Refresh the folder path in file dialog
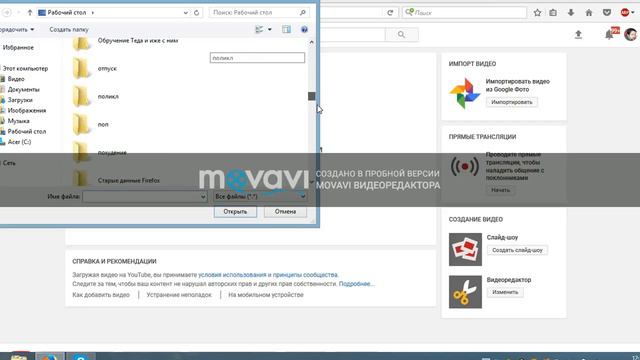This screenshot has width=640, height=360. pos(196,13)
